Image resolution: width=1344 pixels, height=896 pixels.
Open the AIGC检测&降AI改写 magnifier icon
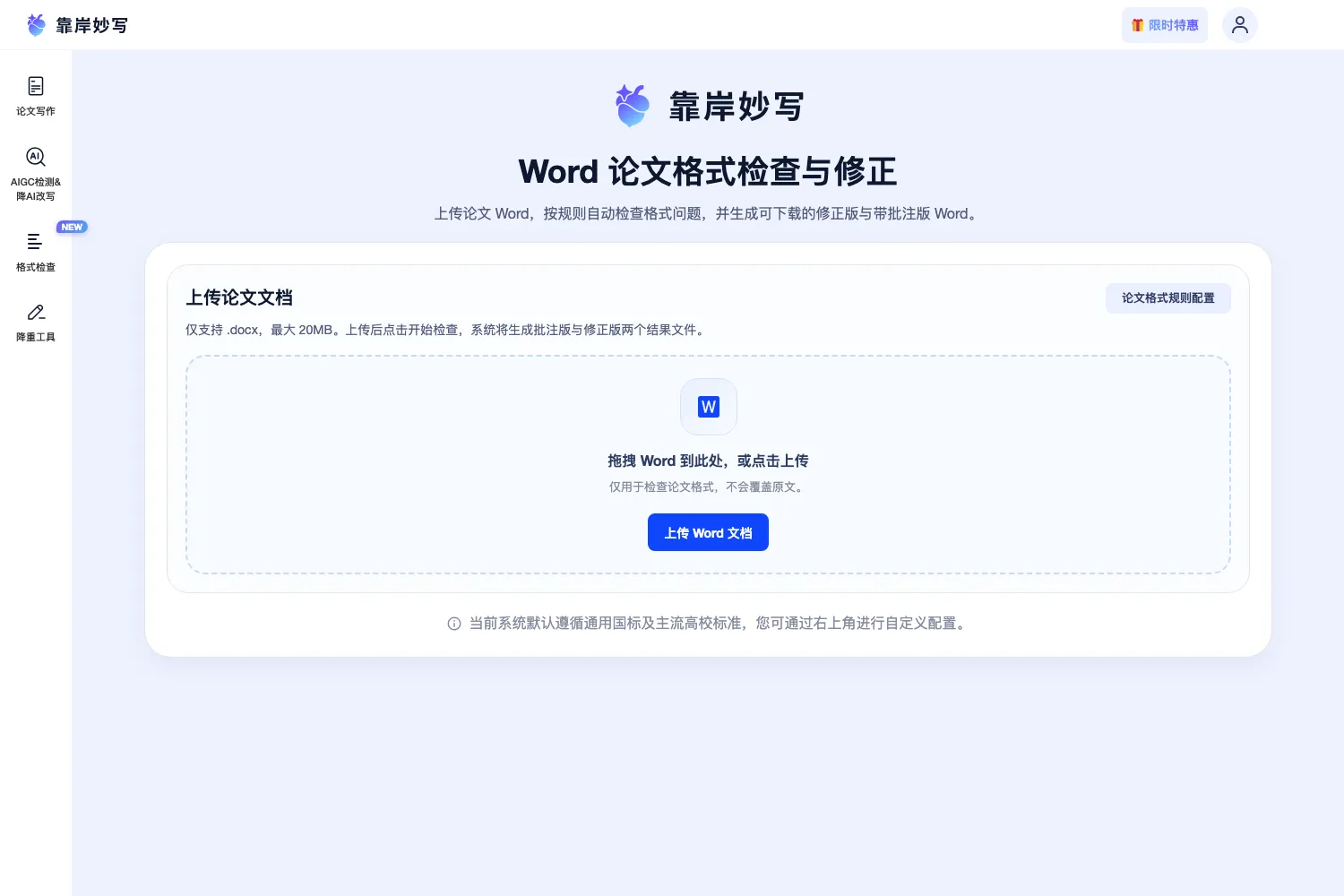click(x=36, y=157)
